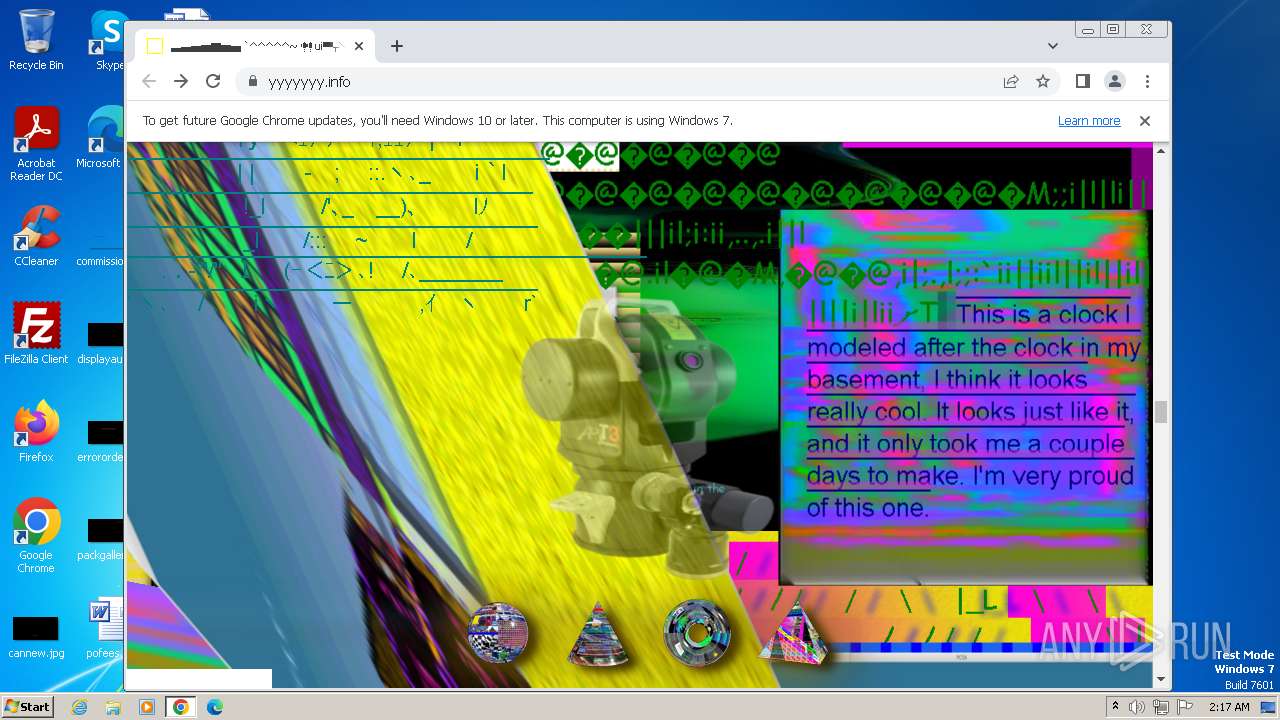Open the Windows Start menu
The image size is (1280, 720).
click(x=27, y=706)
